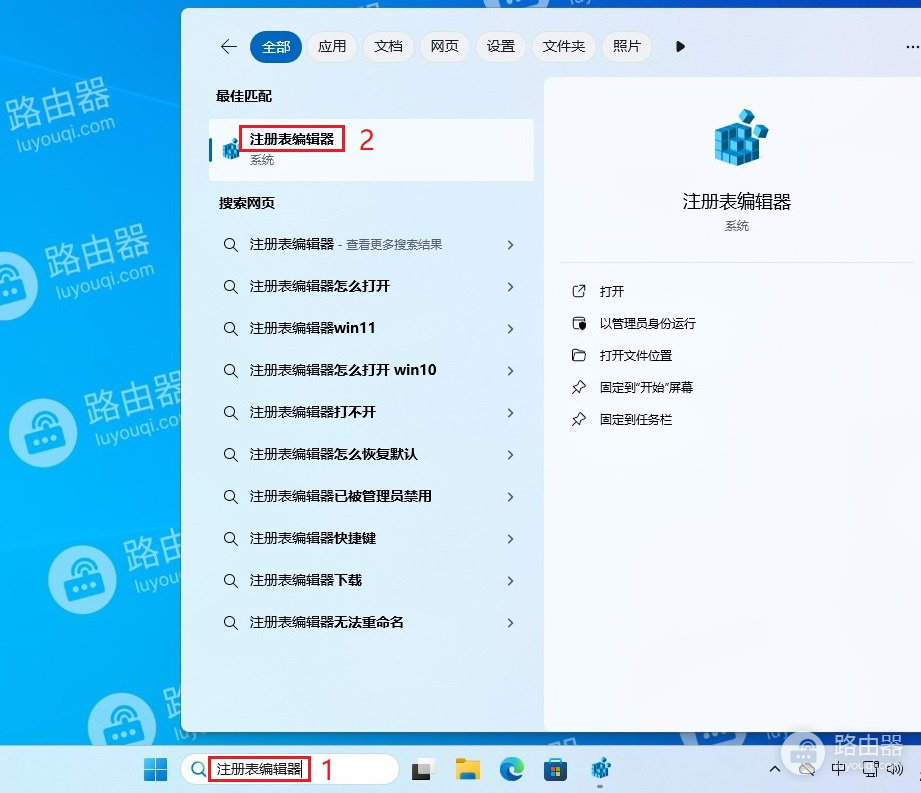Open Task View on the taskbar

coord(422,770)
